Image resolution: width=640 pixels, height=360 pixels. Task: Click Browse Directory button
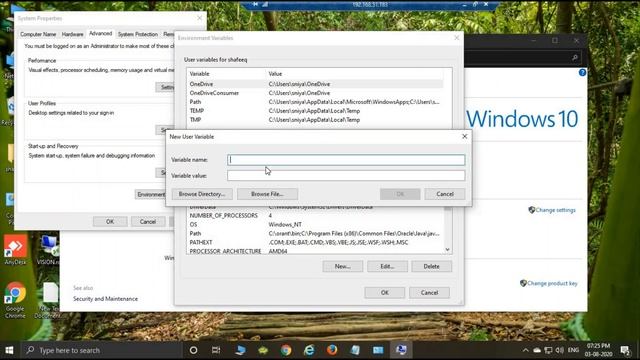click(x=202, y=194)
